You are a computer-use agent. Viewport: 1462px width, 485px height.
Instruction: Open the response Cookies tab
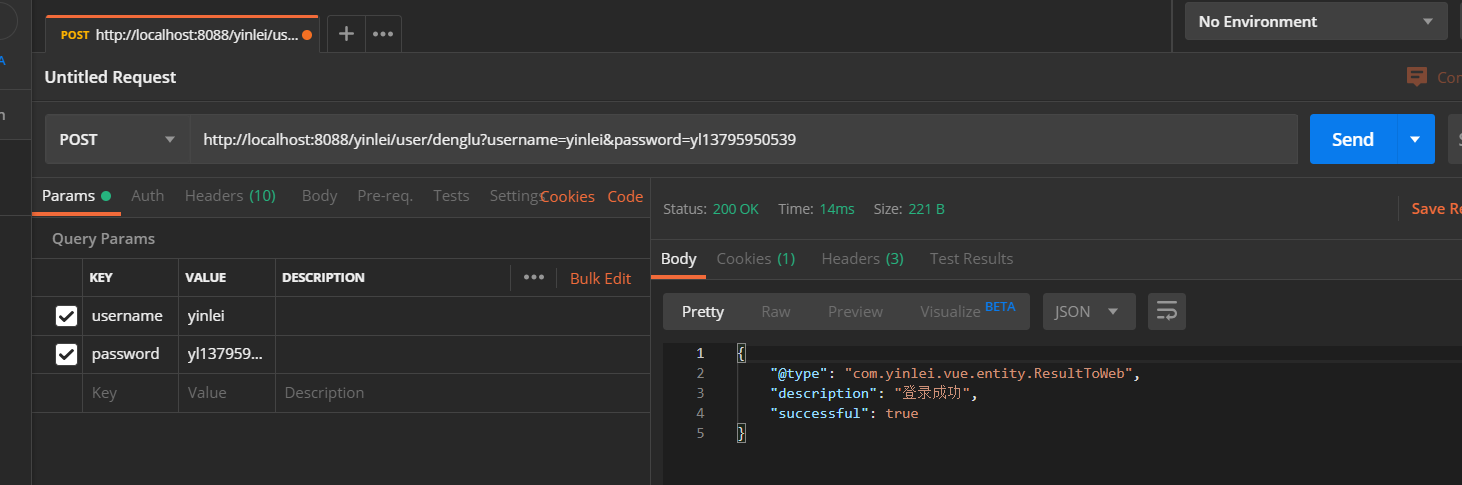(x=755, y=258)
